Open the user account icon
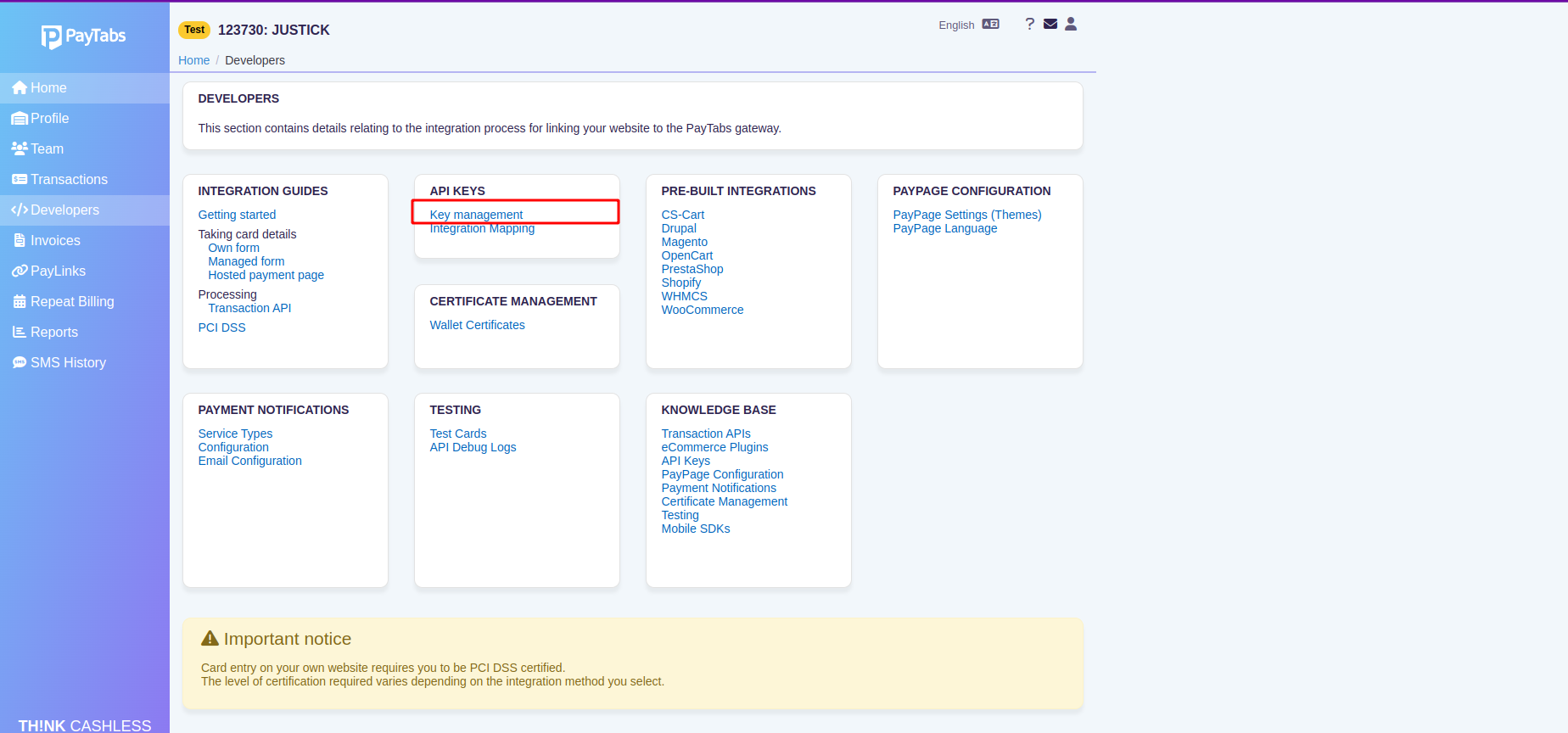 1071,24
